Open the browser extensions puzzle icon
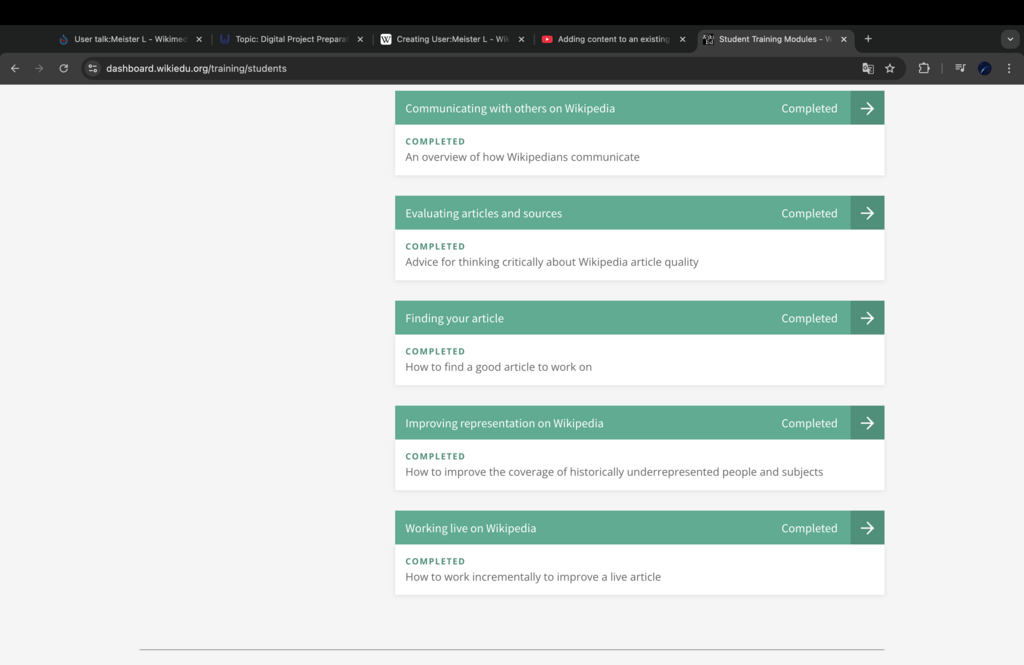The image size is (1024, 665). tap(923, 68)
